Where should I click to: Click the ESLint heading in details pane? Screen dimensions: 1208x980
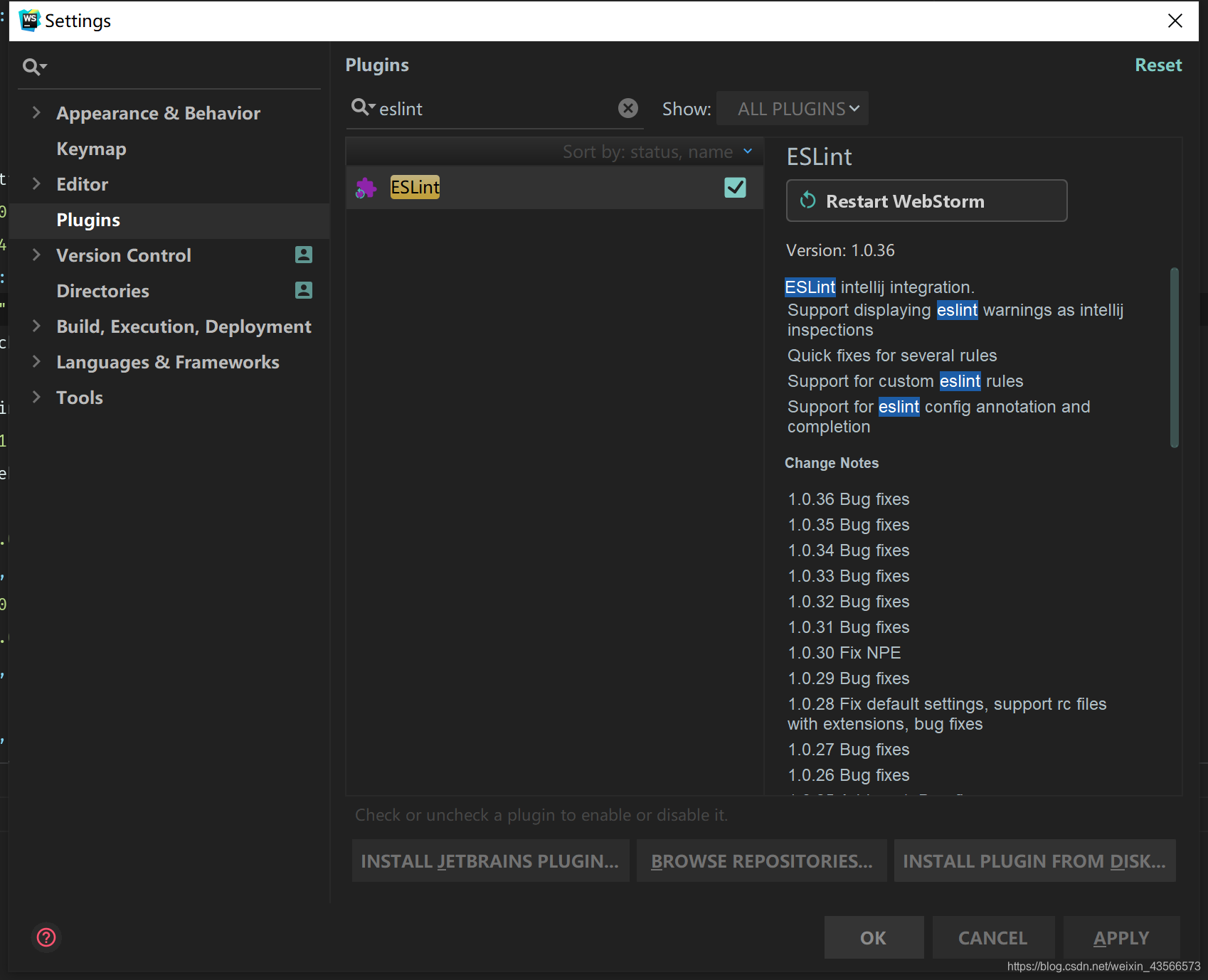point(819,156)
